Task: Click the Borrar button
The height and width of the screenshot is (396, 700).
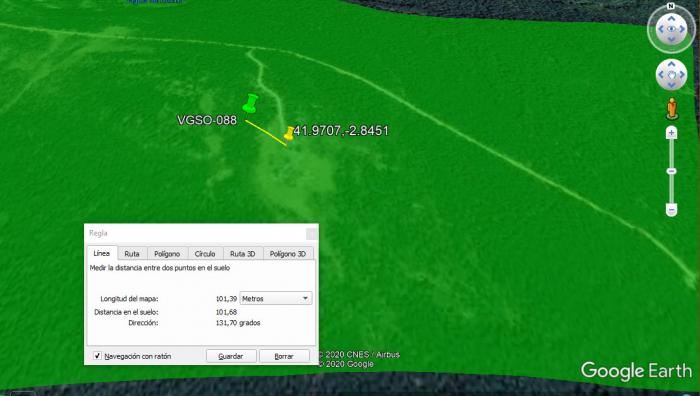Action: click(284, 356)
